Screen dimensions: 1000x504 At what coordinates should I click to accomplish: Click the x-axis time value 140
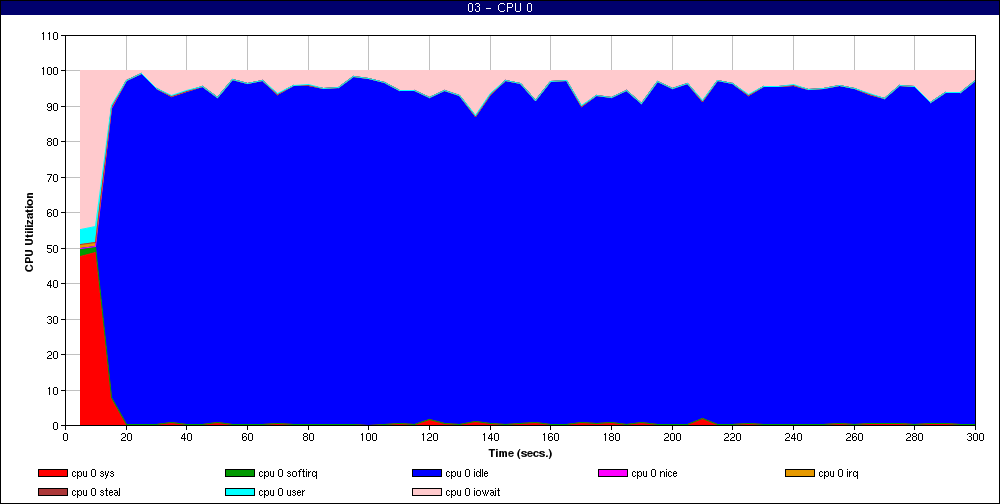[x=490, y=437]
